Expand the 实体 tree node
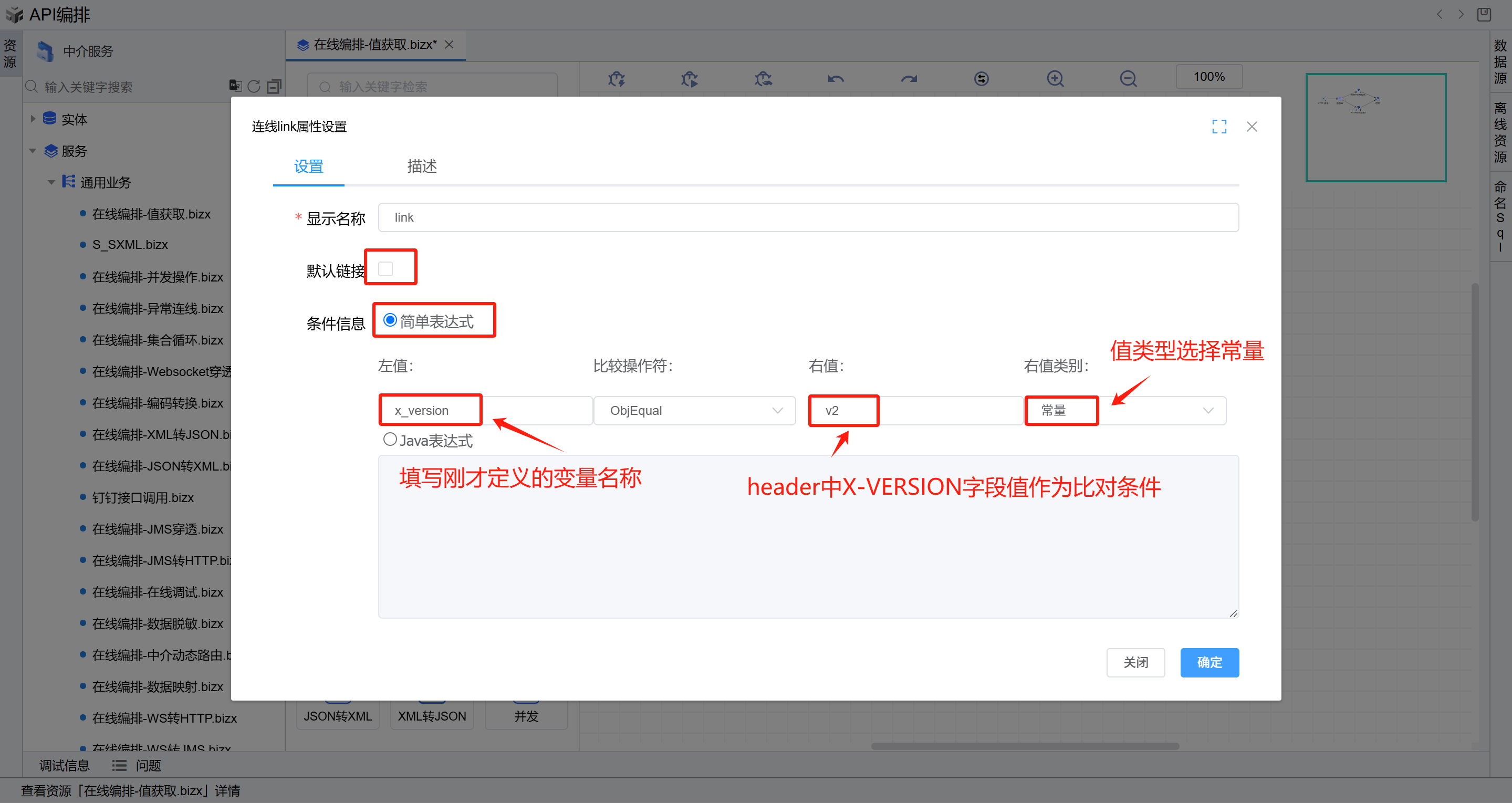Image resolution: width=1512 pixels, height=803 pixels. [33, 119]
